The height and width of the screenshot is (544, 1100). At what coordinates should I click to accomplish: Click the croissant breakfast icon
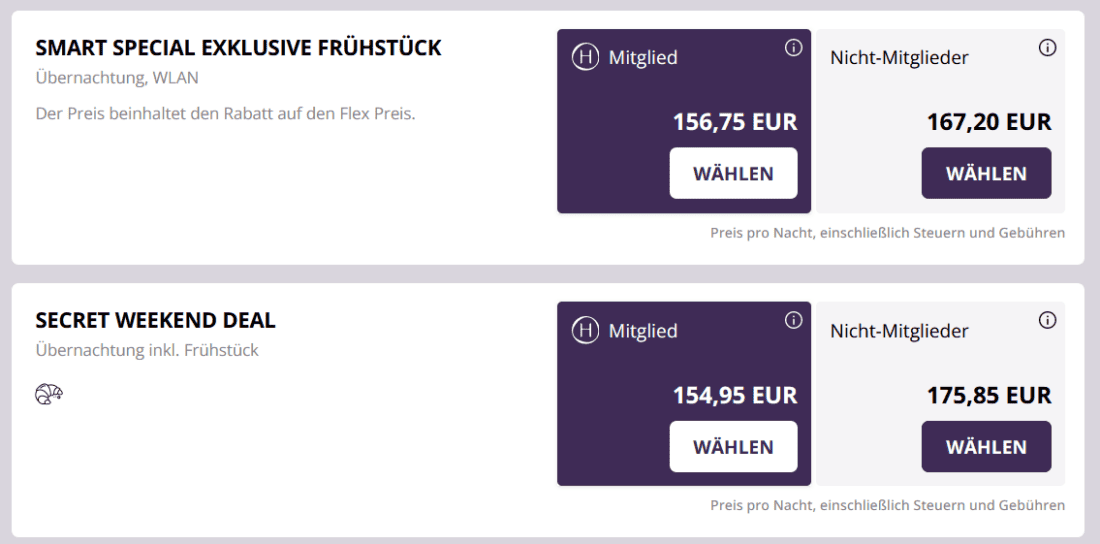click(x=49, y=395)
